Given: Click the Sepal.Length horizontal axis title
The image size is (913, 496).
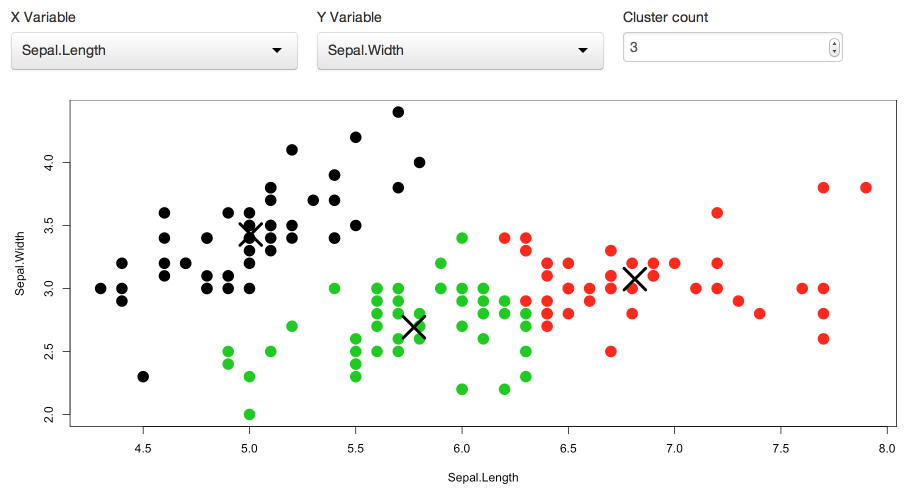Looking at the screenshot, I should point(483,477).
